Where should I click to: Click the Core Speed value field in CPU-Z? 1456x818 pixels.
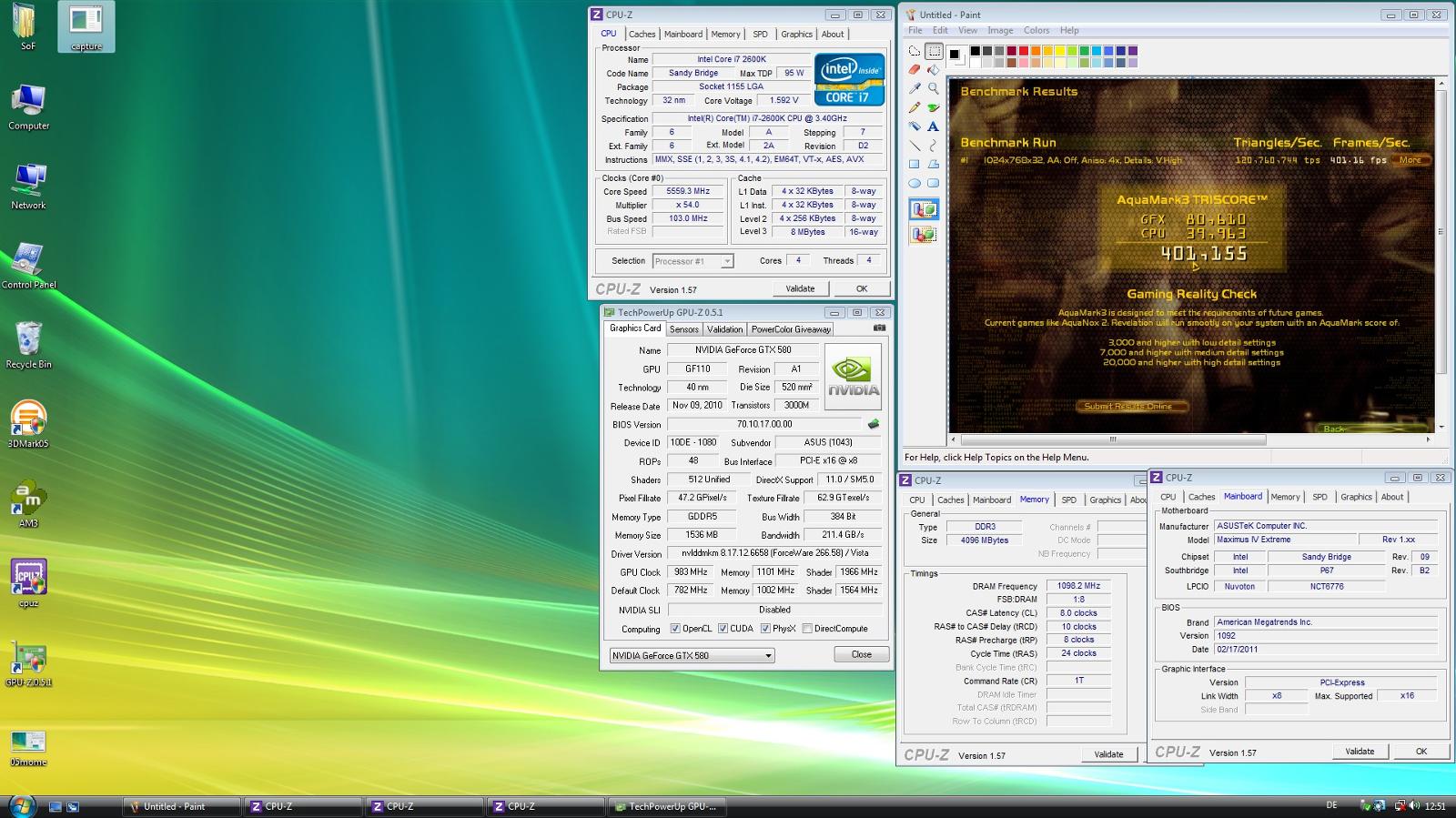tap(688, 191)
